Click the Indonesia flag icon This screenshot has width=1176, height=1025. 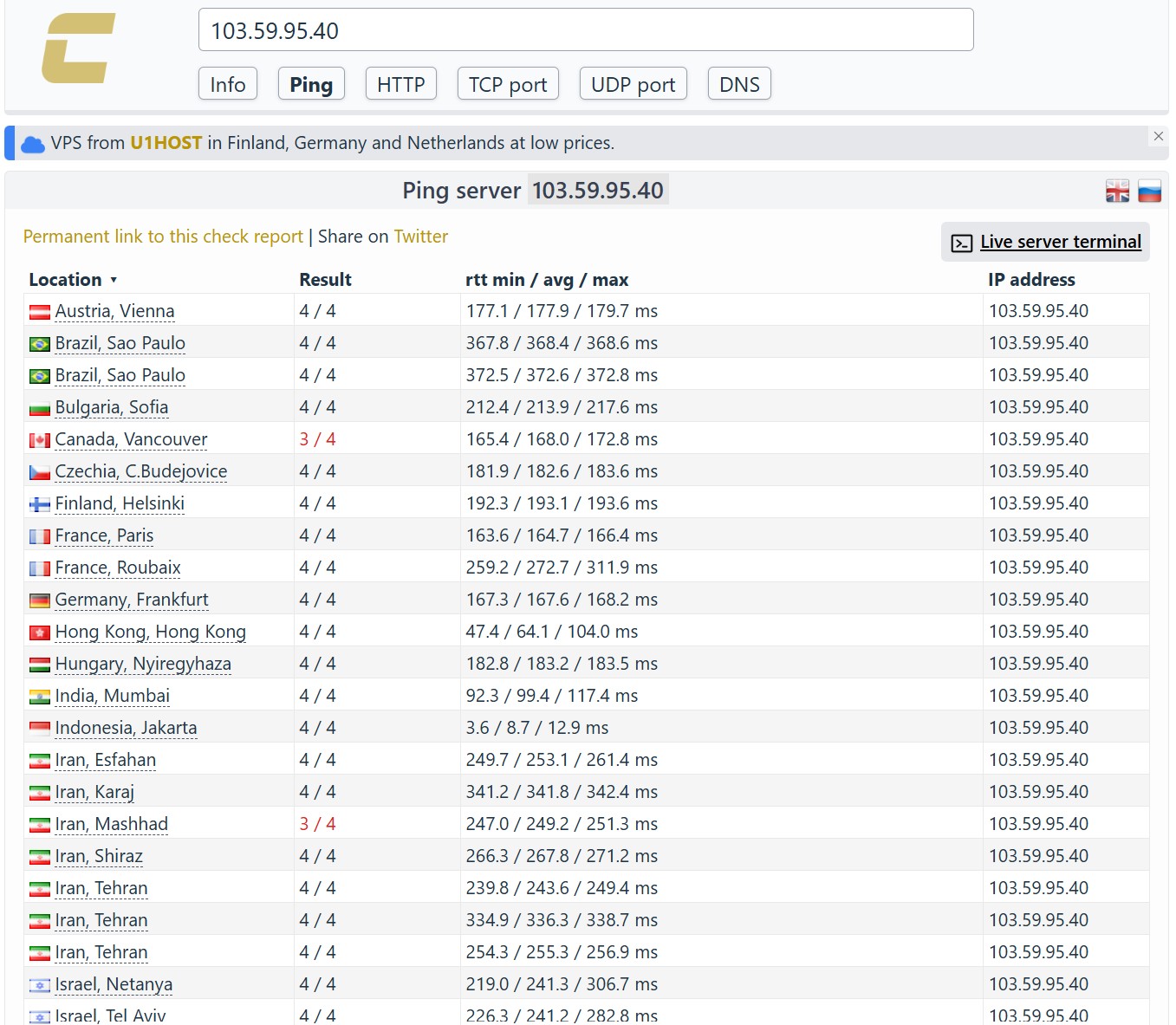(x=40, y=730)
